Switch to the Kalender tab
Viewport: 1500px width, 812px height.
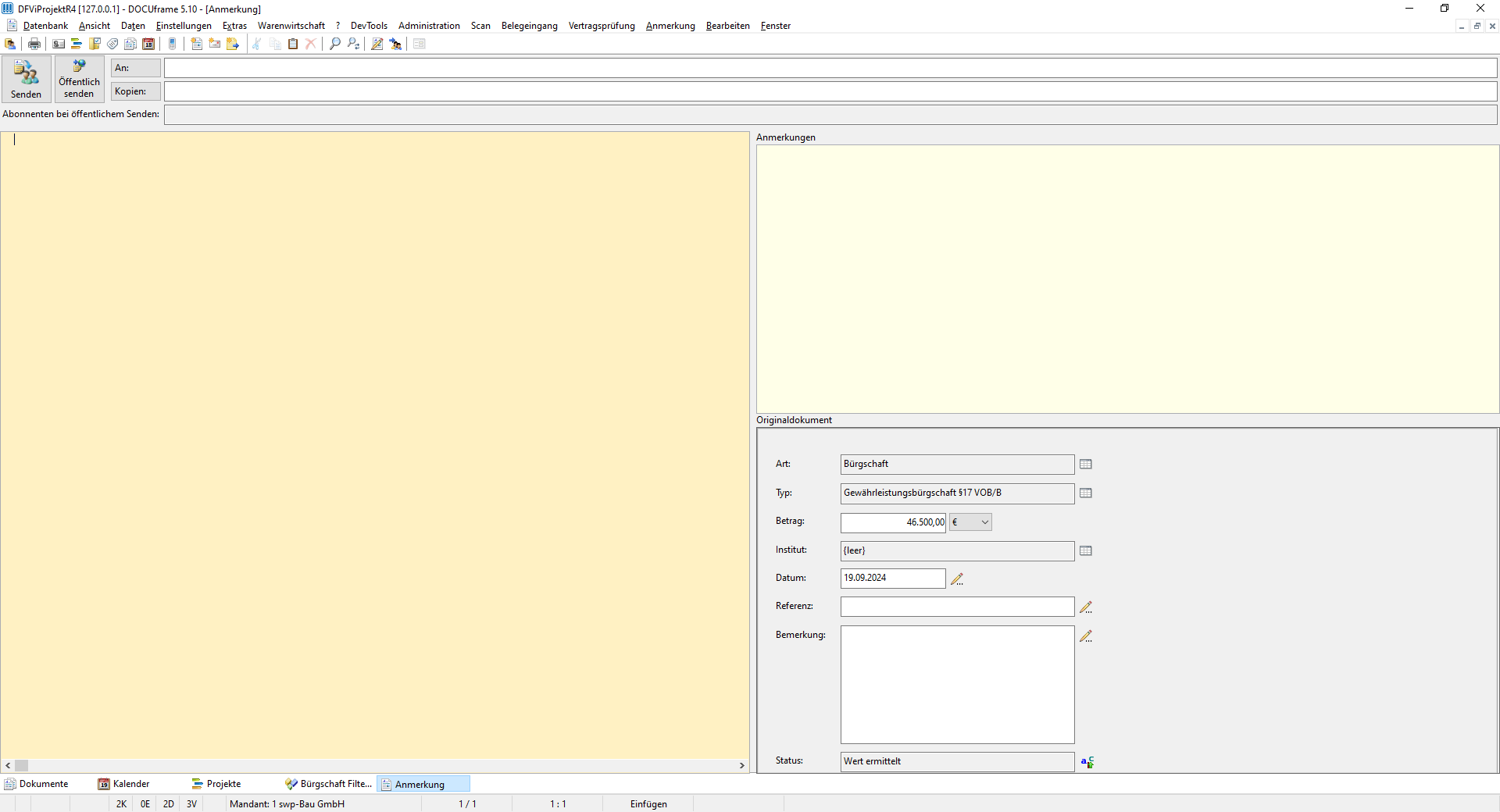click(x=124, y=784)
